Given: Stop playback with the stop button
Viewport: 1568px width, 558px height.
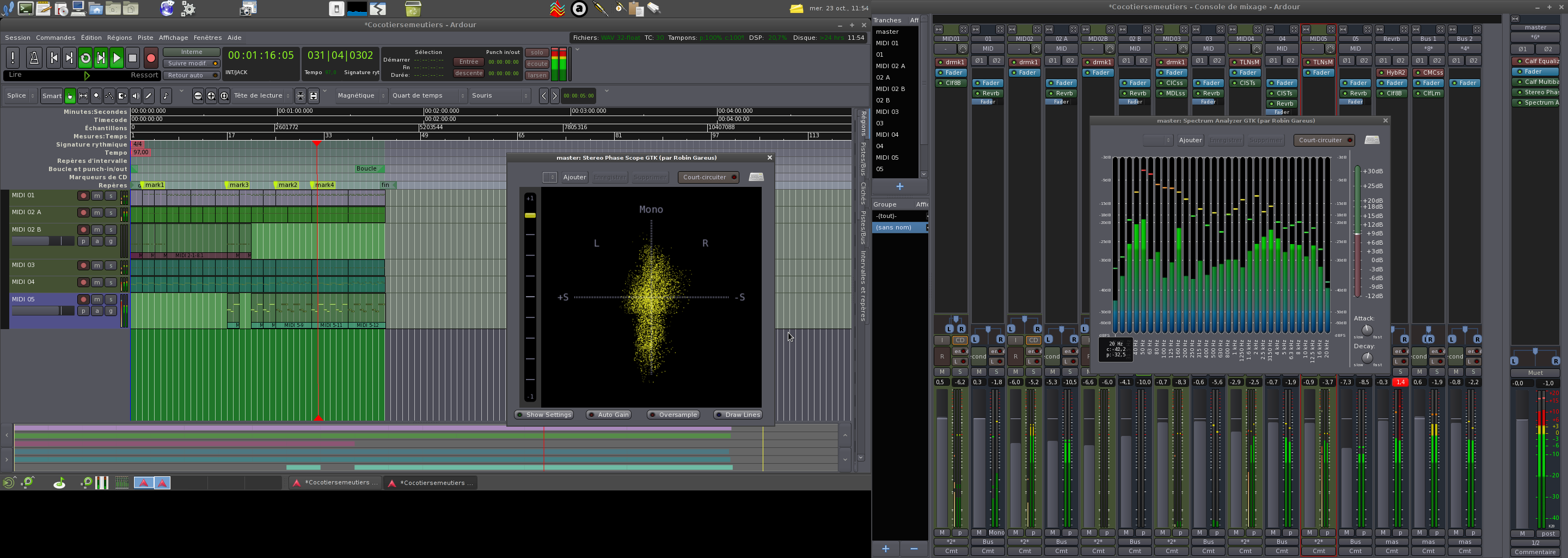Looking at the screenshot, I should (133, 58).
